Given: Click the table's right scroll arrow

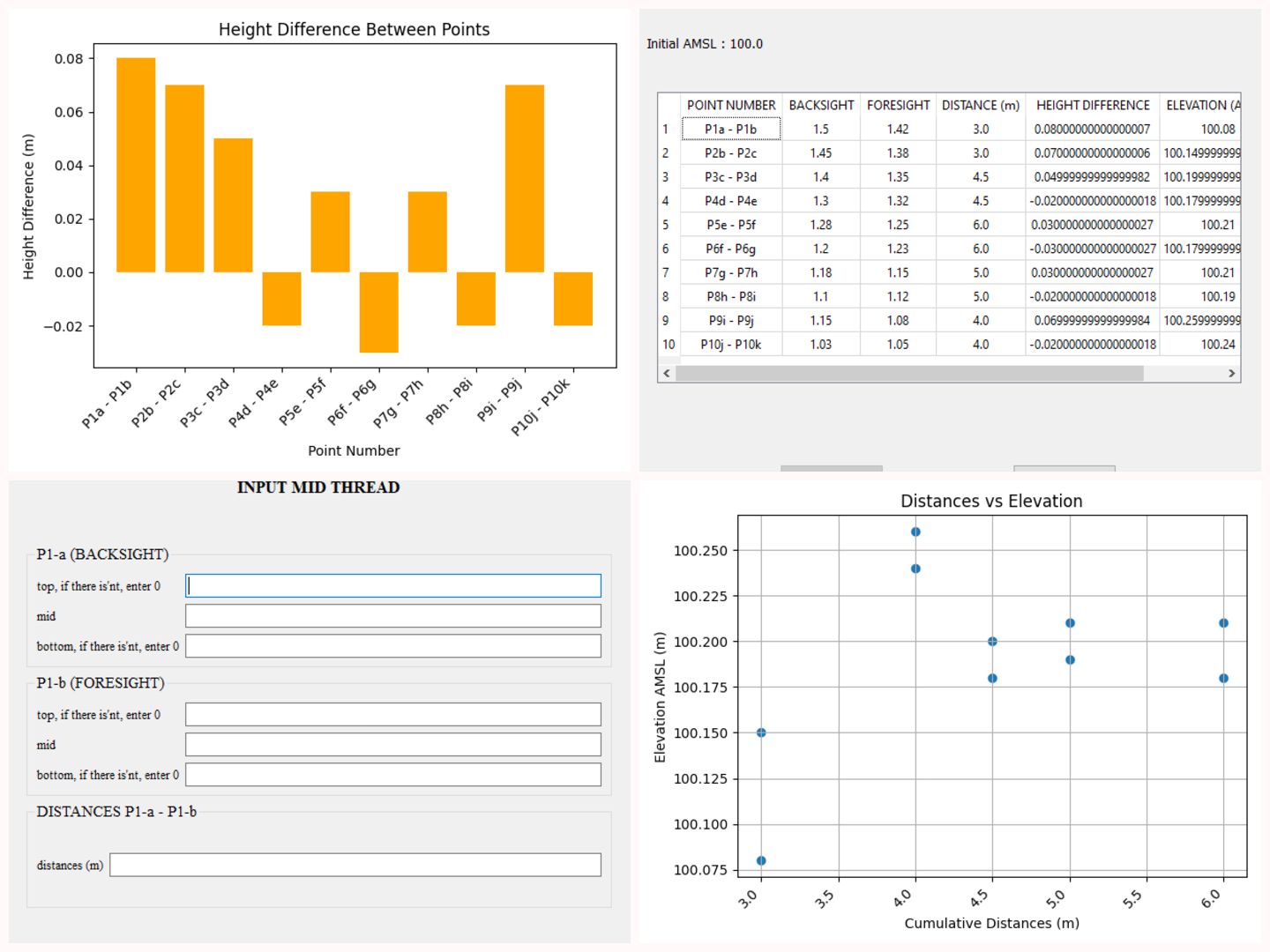Looking at the screenshot, I should tap(1231, 374).
